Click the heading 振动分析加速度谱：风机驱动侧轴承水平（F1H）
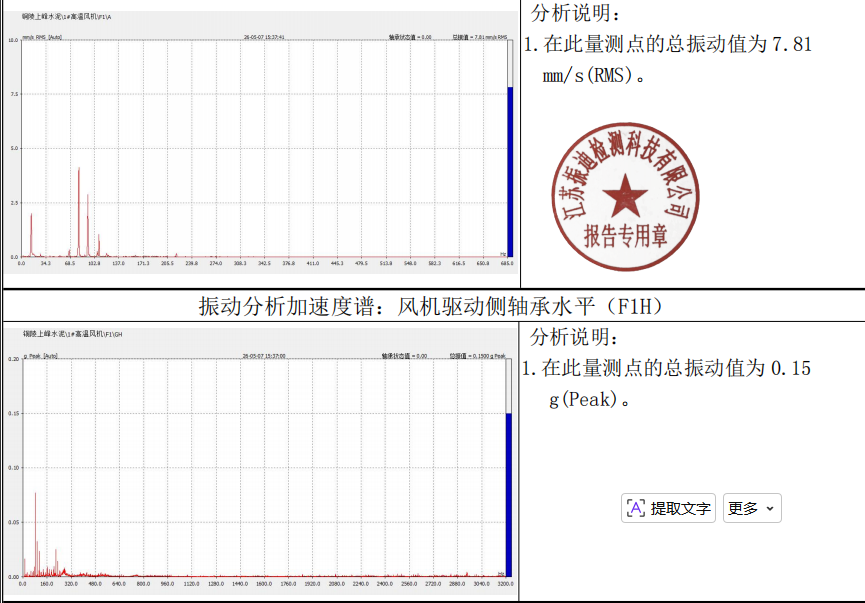The width and height of the screenshot is (865, 603). [x=431, y=306]
